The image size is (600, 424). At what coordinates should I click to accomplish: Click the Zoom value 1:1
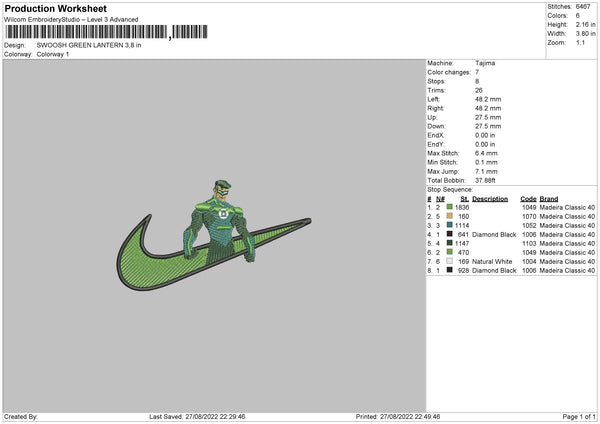click(580, 42)
